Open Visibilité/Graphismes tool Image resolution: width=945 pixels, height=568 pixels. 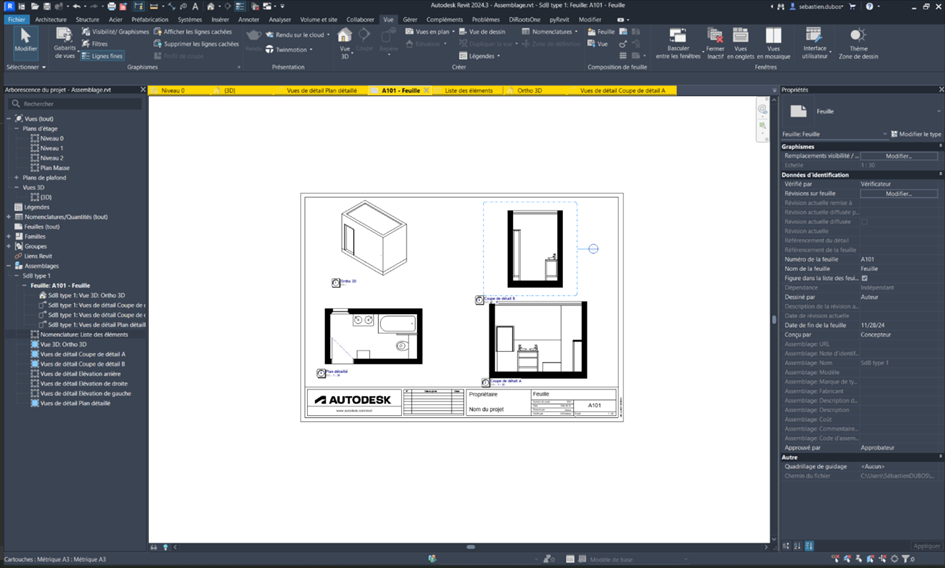click(x=114, y=32)
